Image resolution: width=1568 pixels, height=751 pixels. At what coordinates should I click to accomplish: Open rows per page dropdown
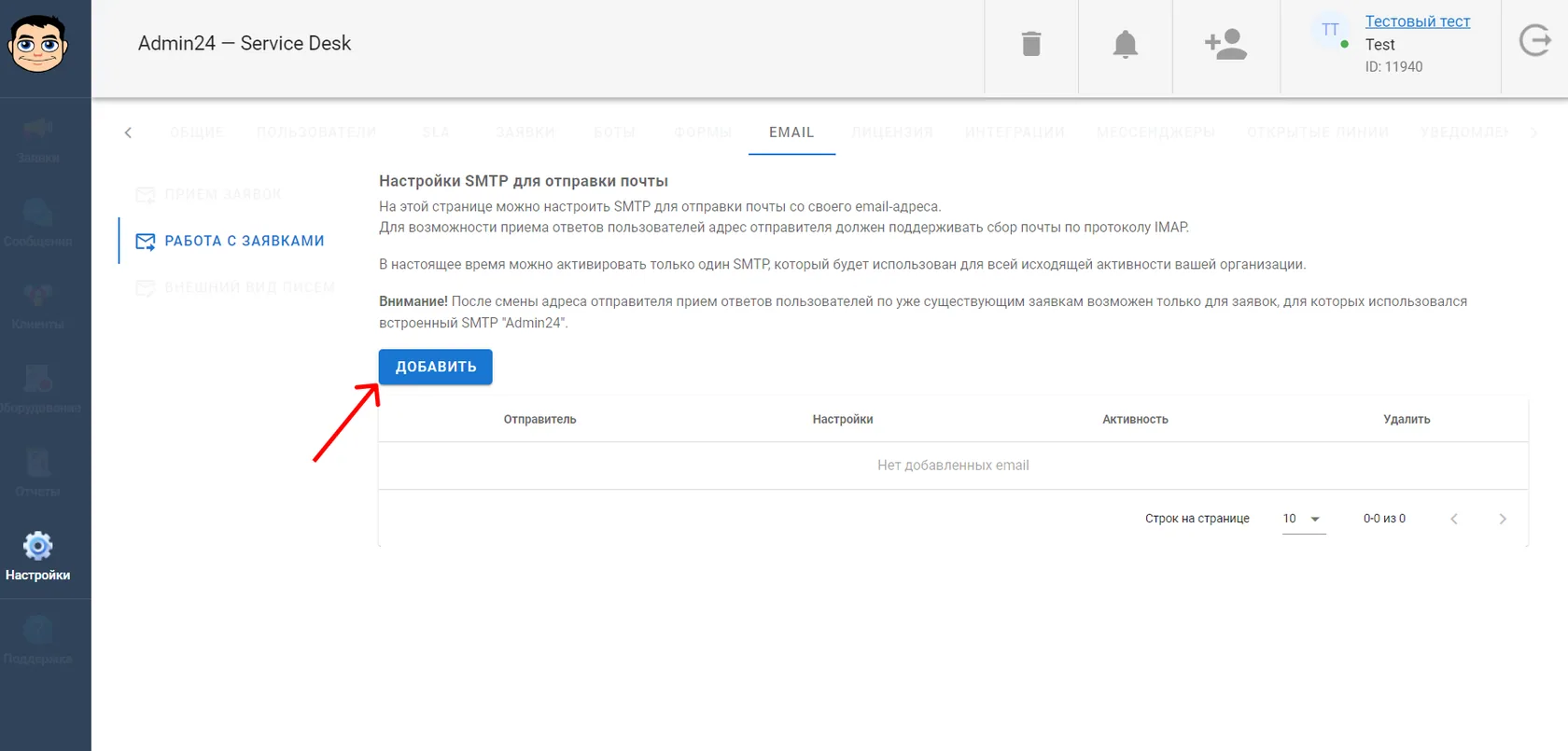[1304, 519]
